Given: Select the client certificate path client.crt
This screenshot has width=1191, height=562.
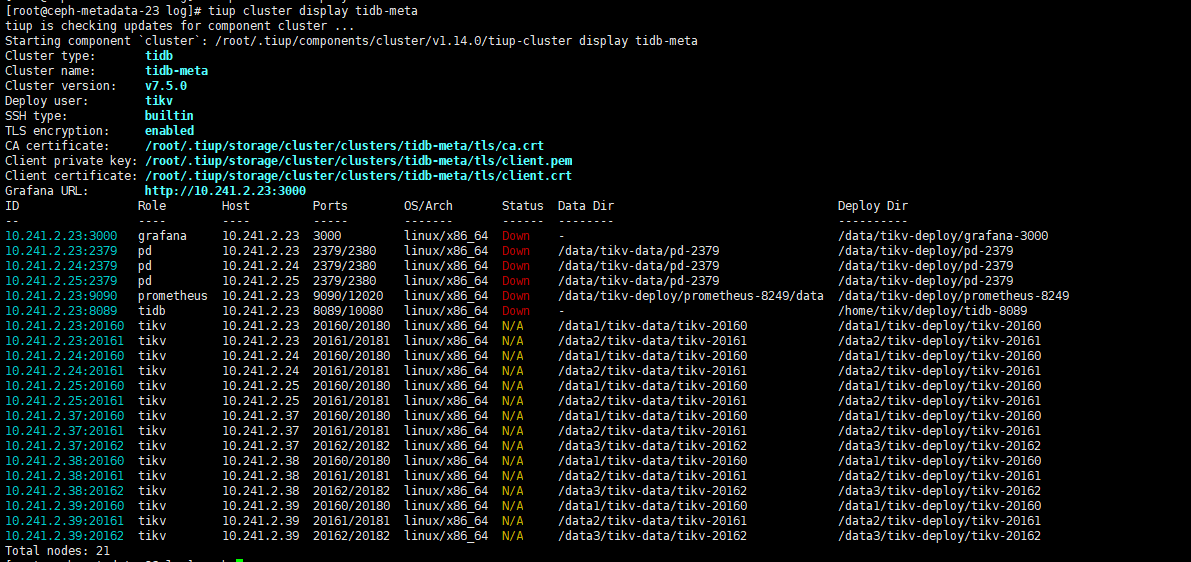Looking at the screenshot, I should [x=358, y=175].
